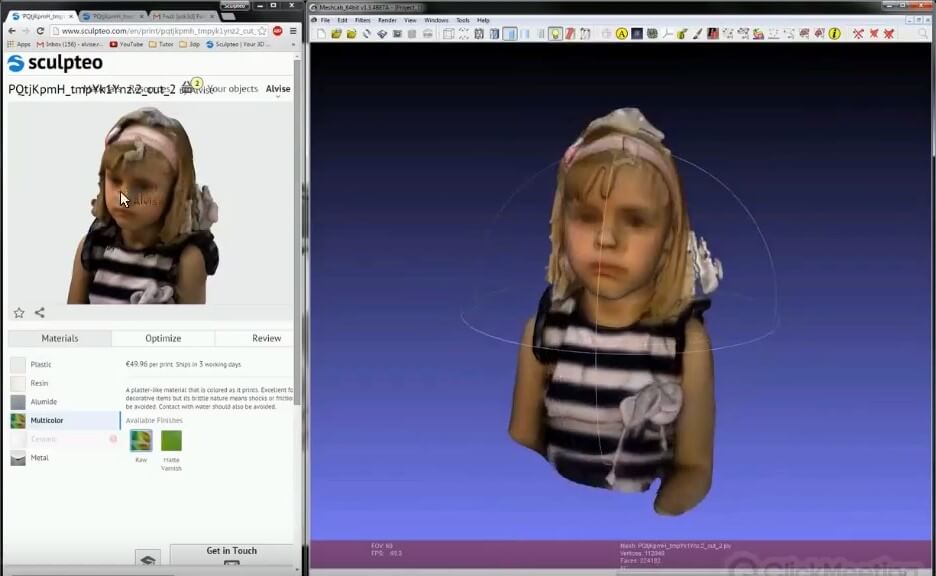Choose the Matte Varnish green finish swatch
Image resolution: width=936 pixels, height=576 pixels.
tap(171, 441)
